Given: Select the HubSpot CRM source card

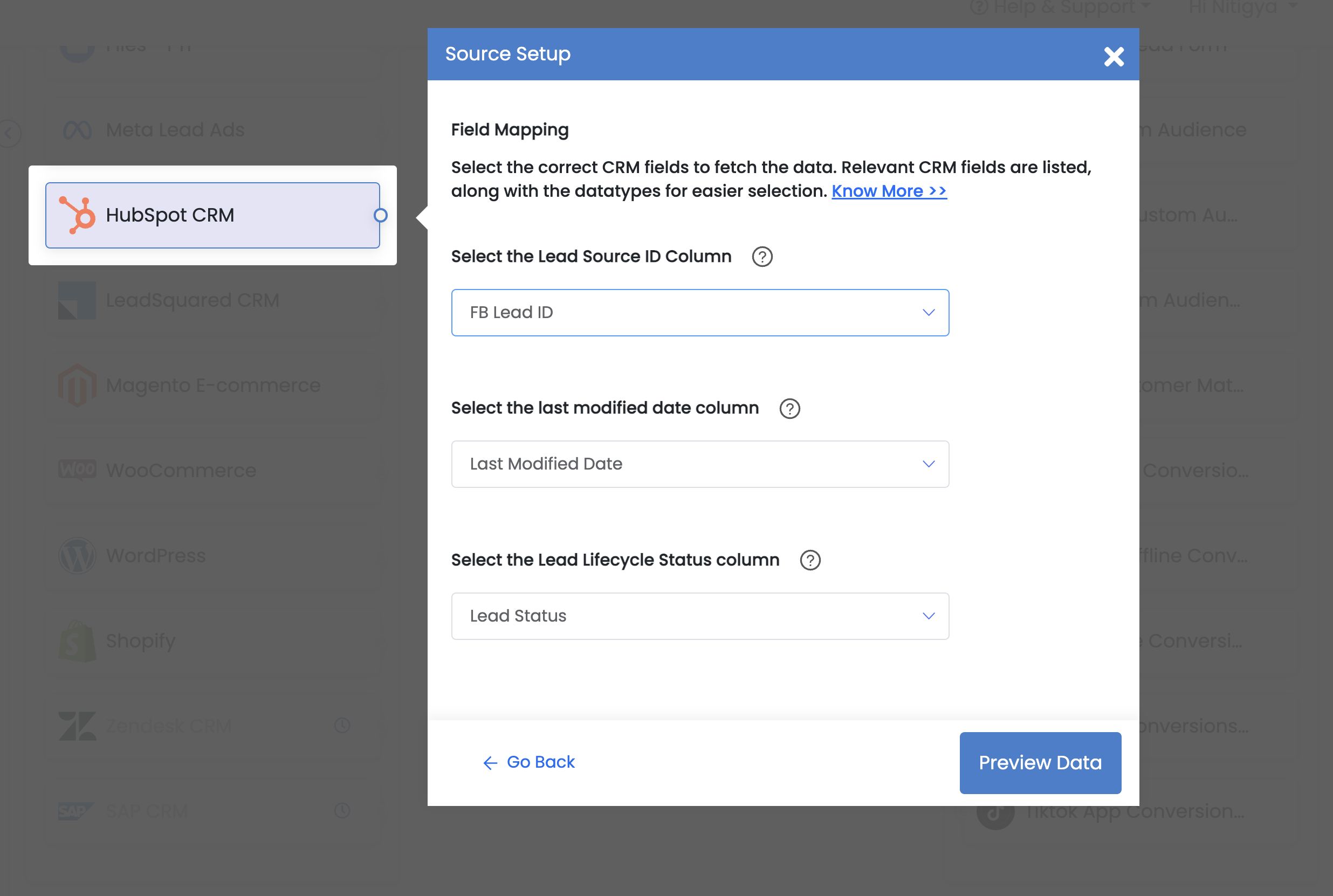Looking at the screenshot, I should pyautogui.click(x=212, y=216).
